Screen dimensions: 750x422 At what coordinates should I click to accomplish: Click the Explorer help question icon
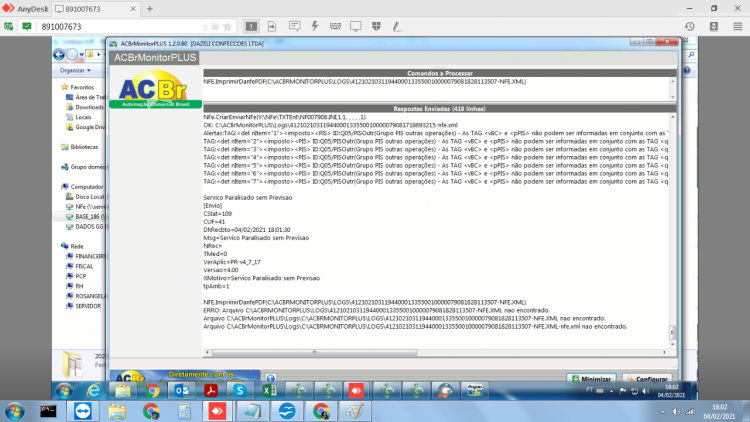pyautogui.click(x=687, y=70)
